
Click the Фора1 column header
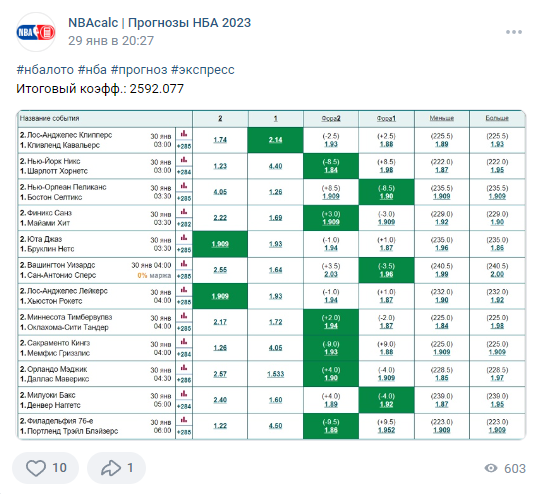click(x=386, y=118)
